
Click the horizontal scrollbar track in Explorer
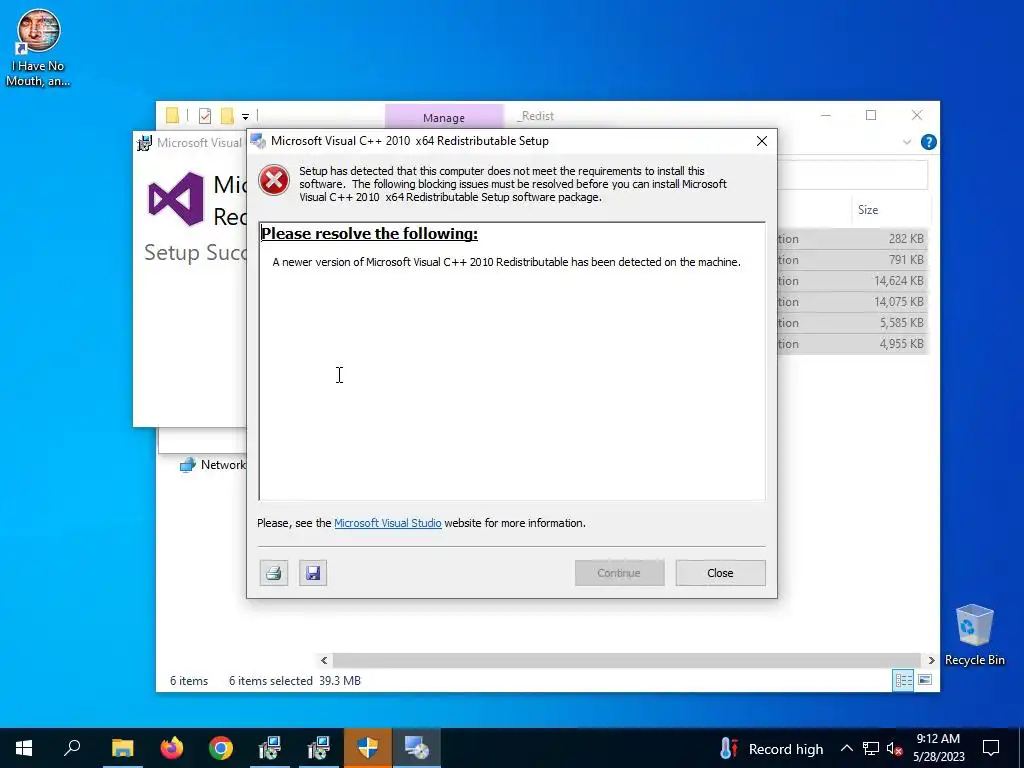(x=627, y=660)
